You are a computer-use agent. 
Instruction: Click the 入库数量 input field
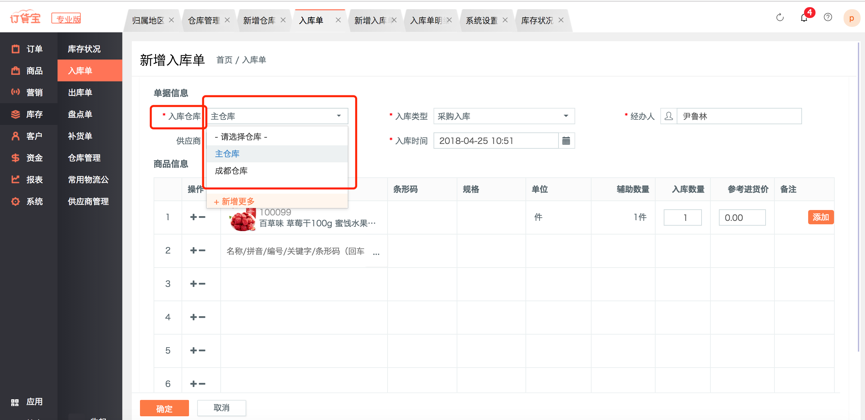coord(683,217)
